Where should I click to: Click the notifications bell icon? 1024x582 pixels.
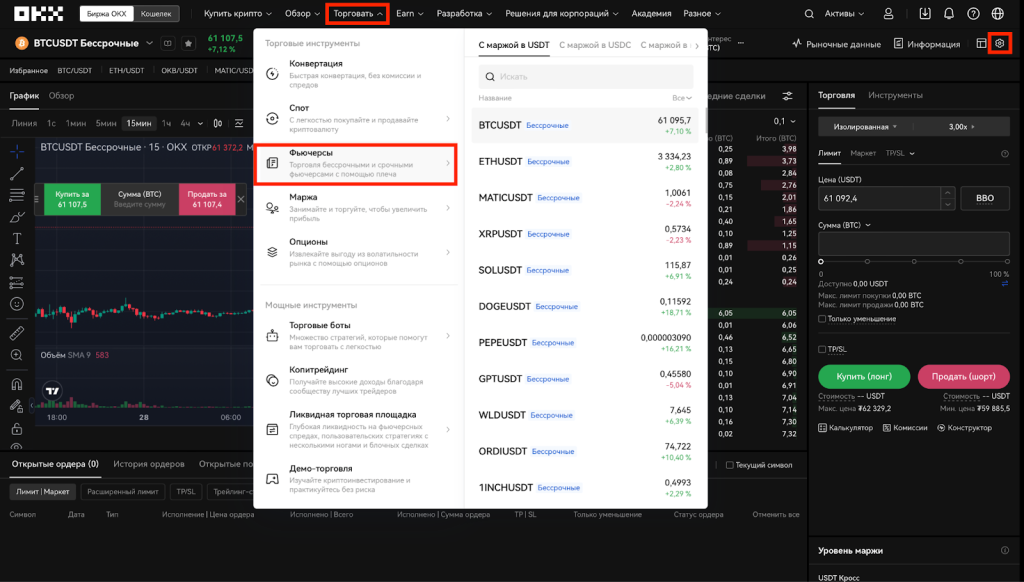click(x=948, y=14)
